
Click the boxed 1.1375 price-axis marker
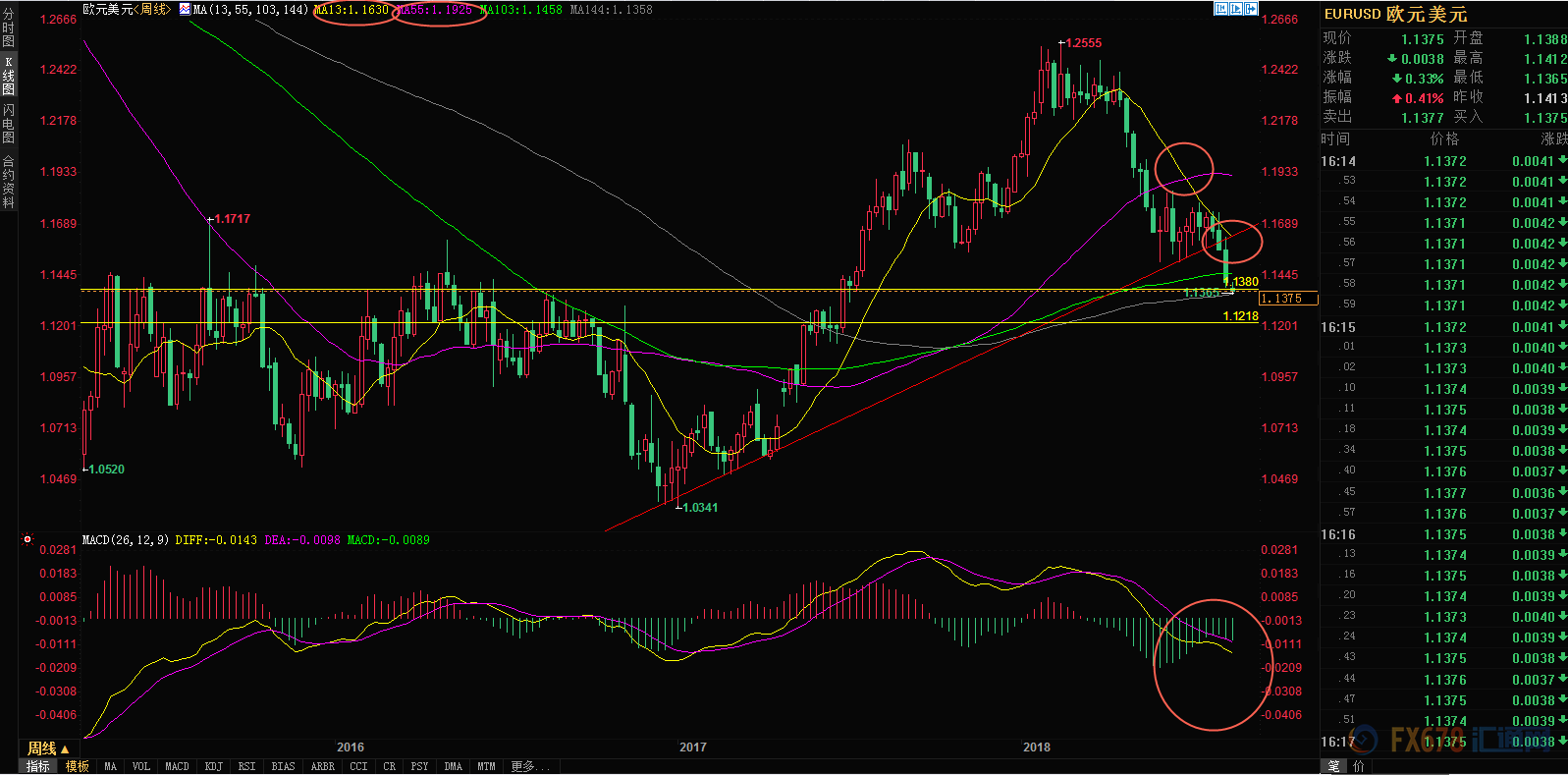coord(1288,299)
